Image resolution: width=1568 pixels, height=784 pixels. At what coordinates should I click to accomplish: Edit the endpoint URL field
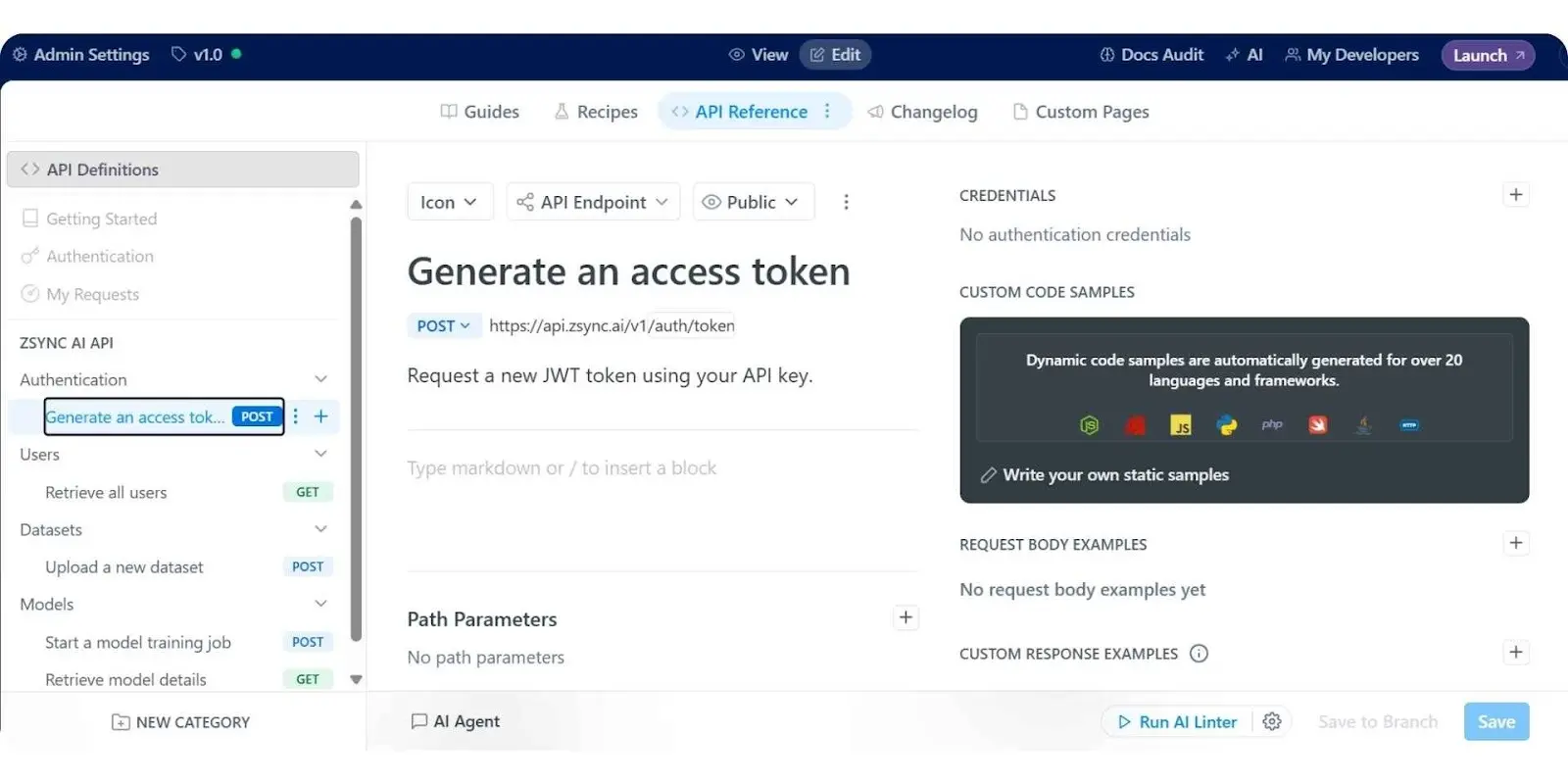(612, 325)
